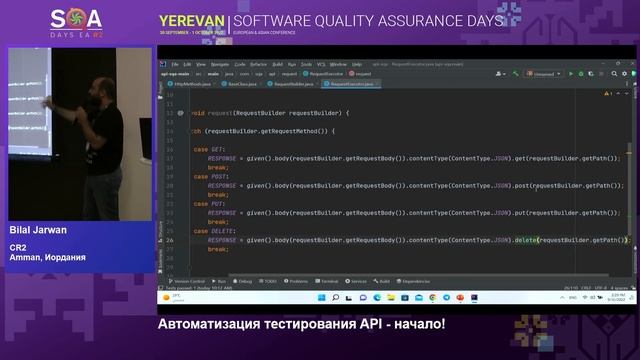Close the RequestExecutor.java tab
Screen dimensions: 640x360
tap(377, 84)
